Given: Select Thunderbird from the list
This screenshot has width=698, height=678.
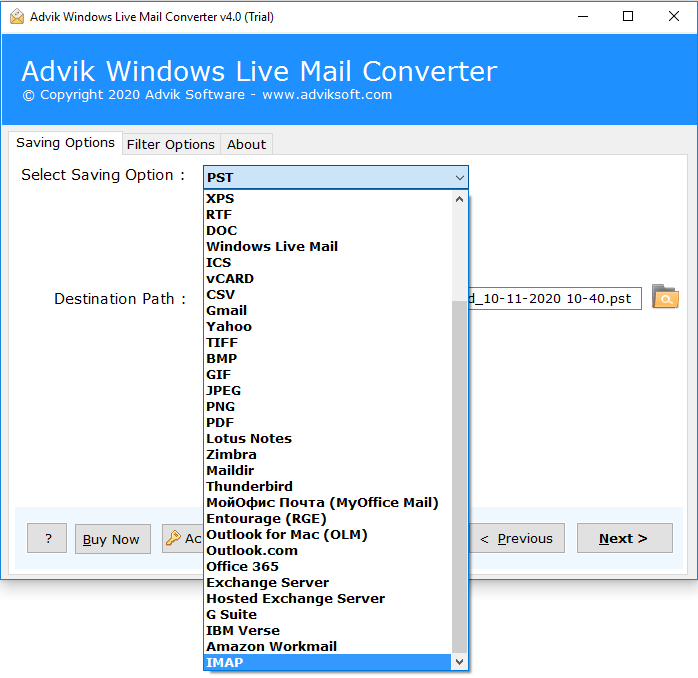Looking at the screenshot, I should [328, 487].
